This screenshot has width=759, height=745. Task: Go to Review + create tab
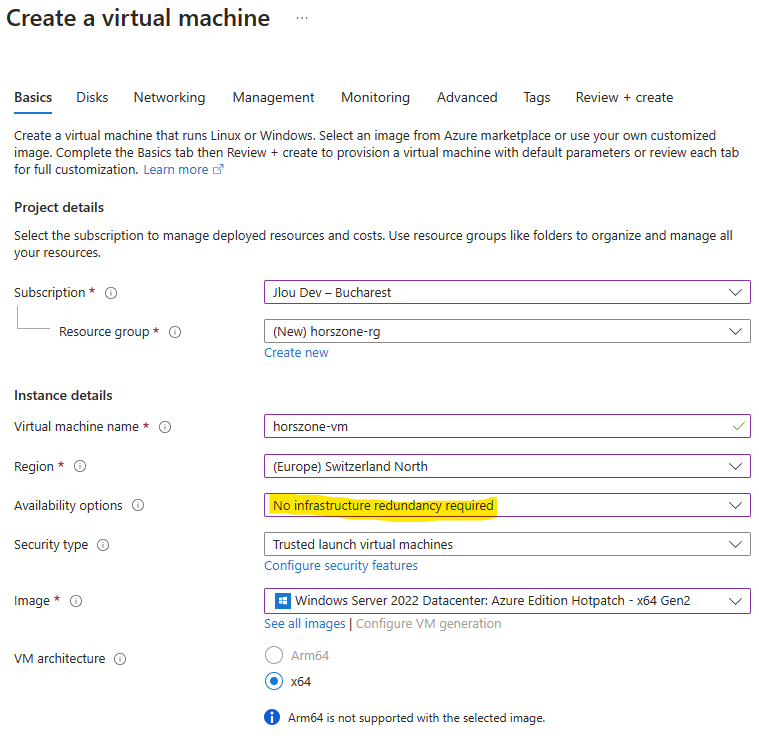point(624,98)
